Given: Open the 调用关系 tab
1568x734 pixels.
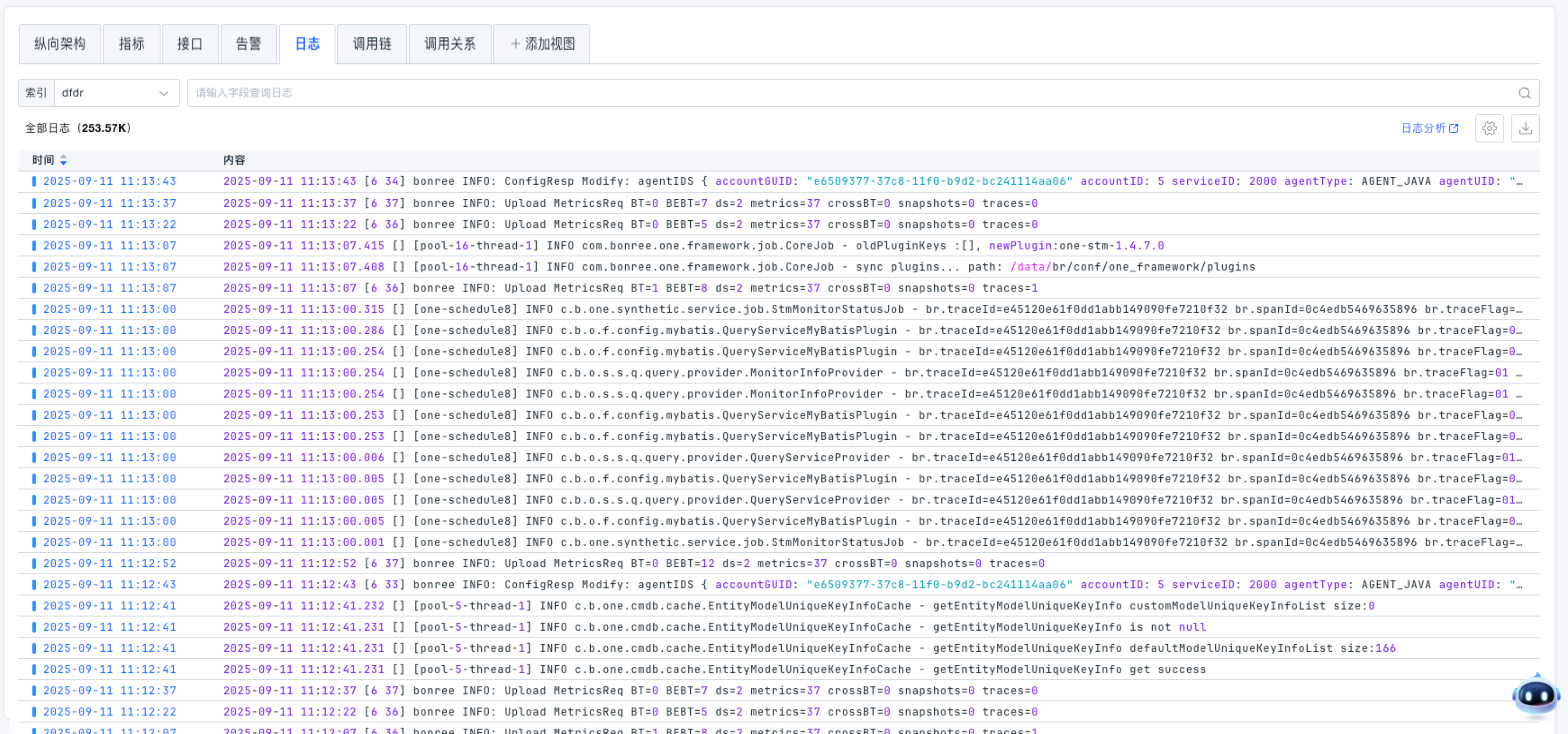Looking at the screenshot, I should coord(450,44).
